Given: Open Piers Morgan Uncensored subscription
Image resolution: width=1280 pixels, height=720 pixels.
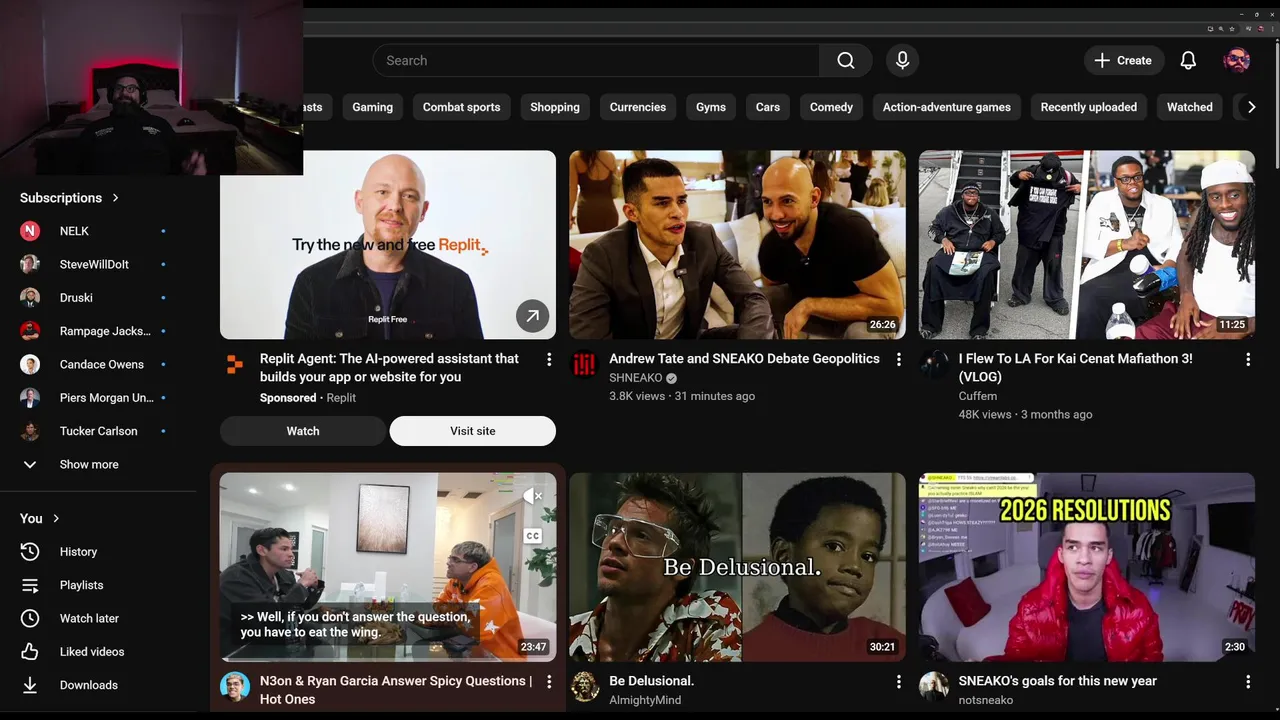Looking at the screenshot, I should 94,398.
